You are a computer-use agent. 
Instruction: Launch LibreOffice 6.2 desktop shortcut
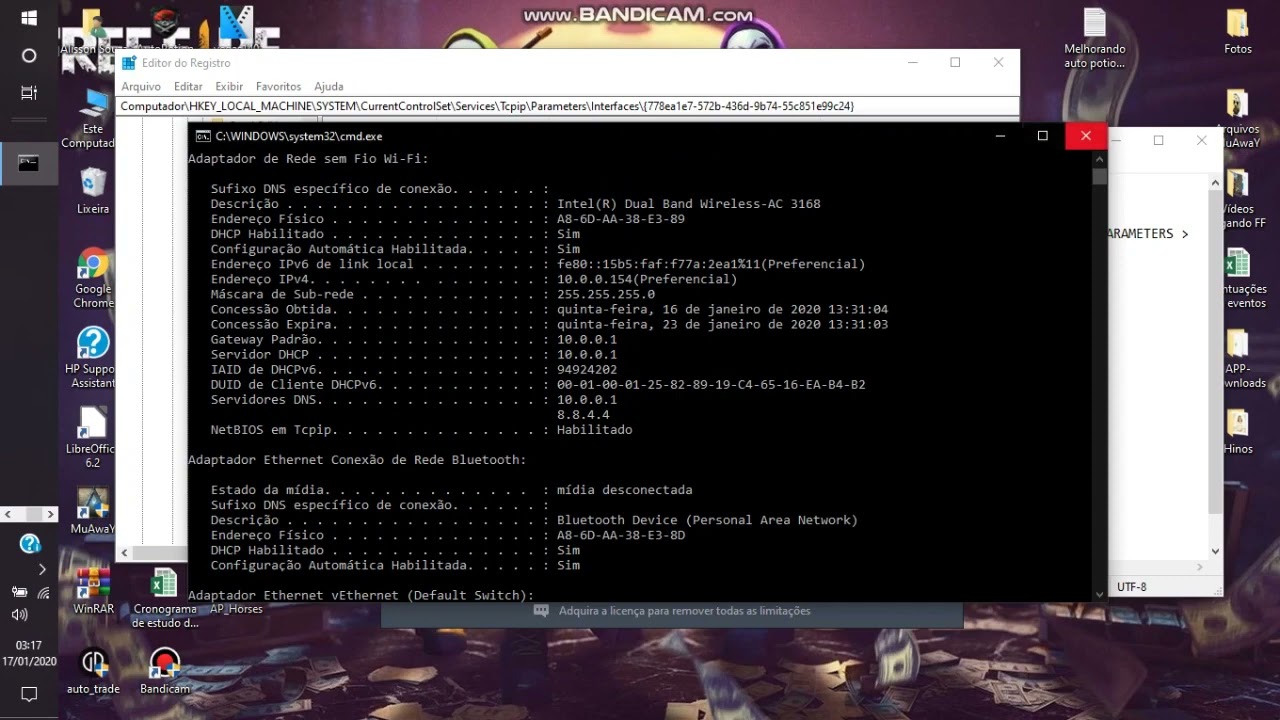coord(93,437)
